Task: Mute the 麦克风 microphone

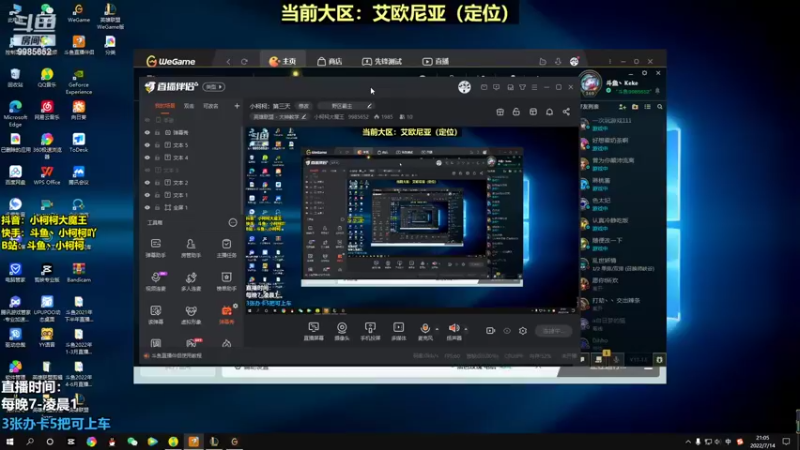Action: pyautogui.click(x=424, y=331)
